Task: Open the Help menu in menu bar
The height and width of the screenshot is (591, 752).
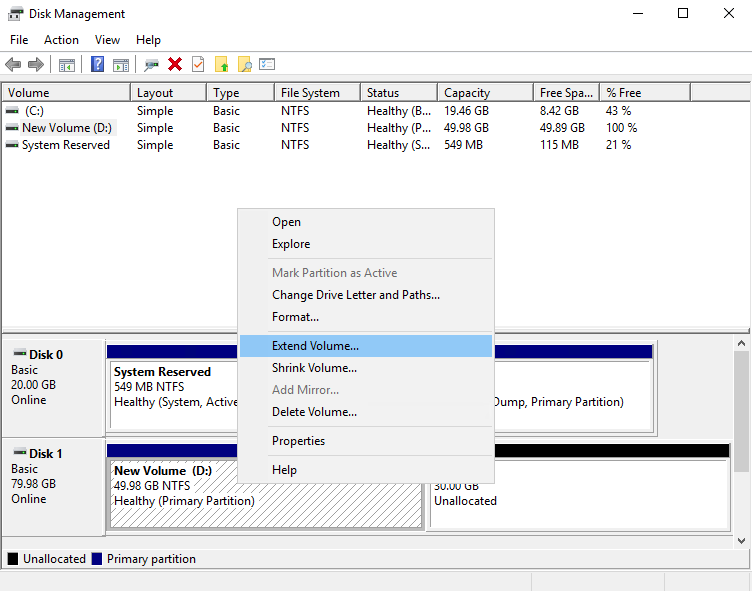Action: [x=148, y=40]
